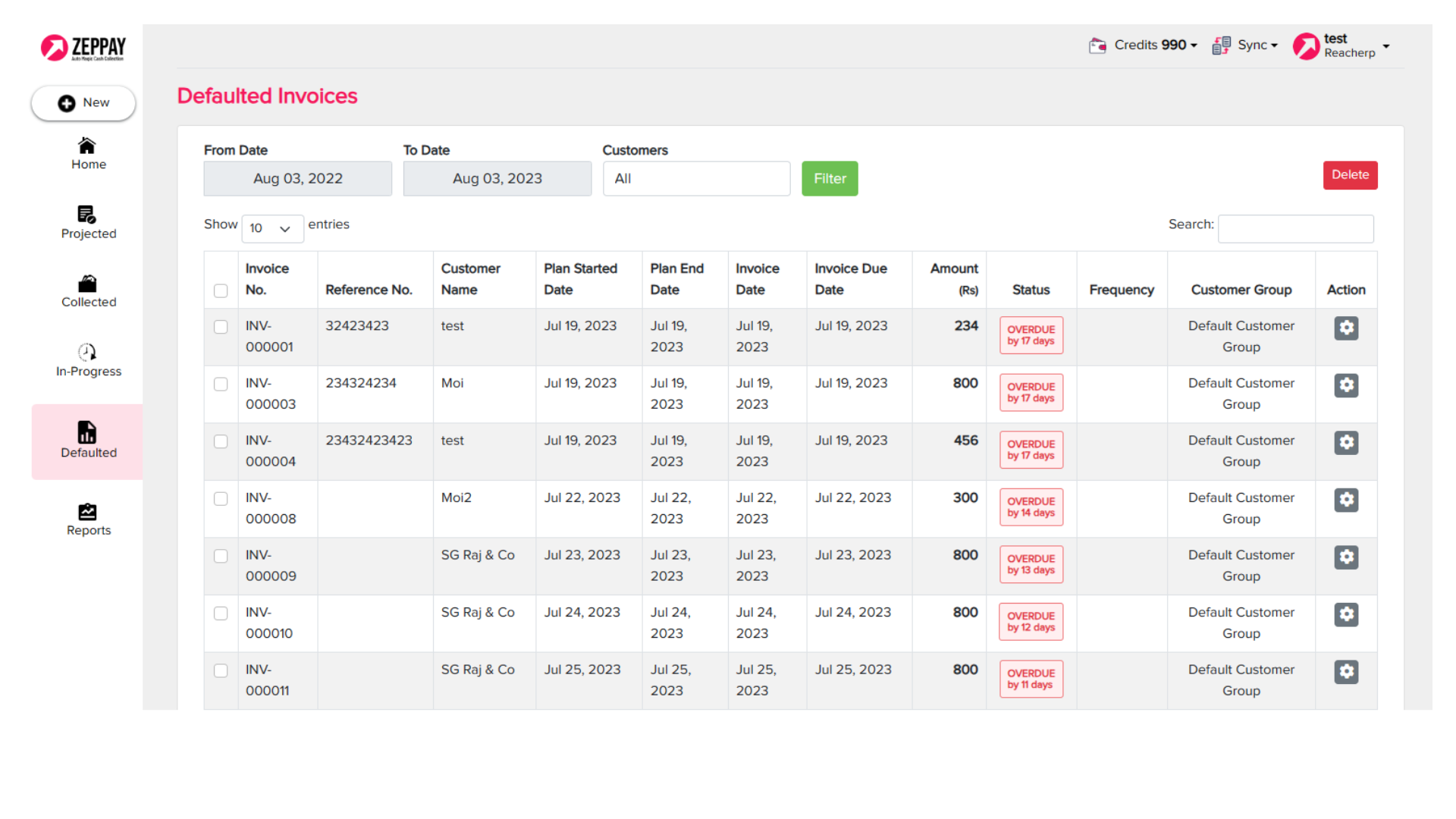This screenshot has width=1456, height=819.
Task: Select the Defaulted sidebar tab
Action: [x=88, y=441]
